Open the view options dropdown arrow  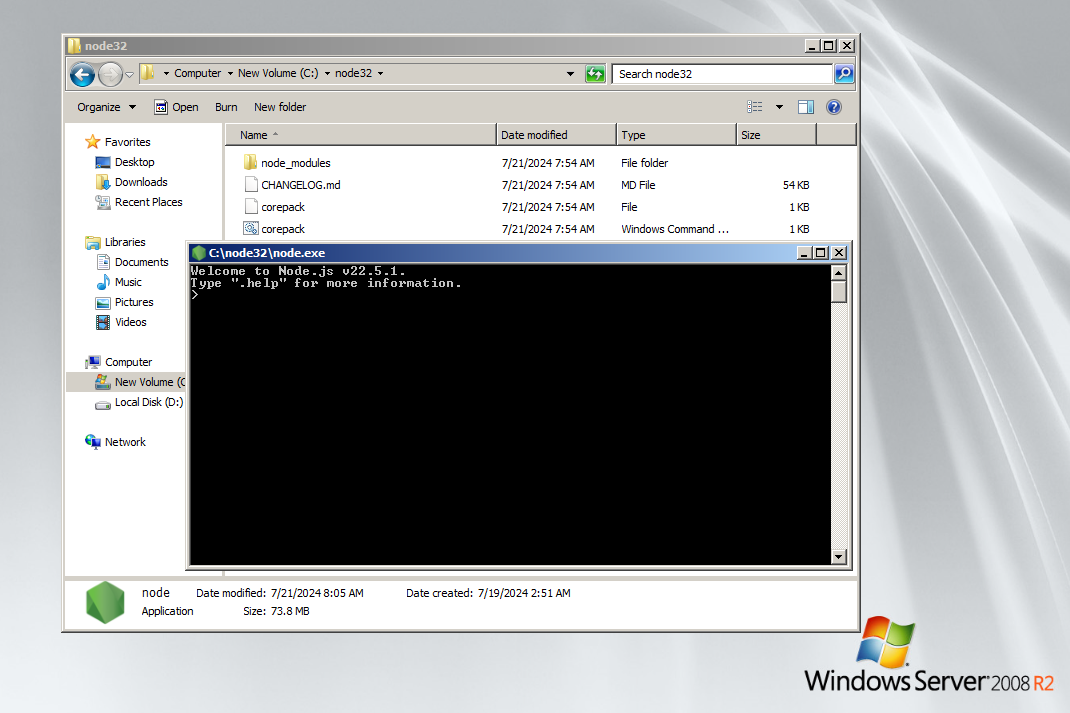pos(779,107)
